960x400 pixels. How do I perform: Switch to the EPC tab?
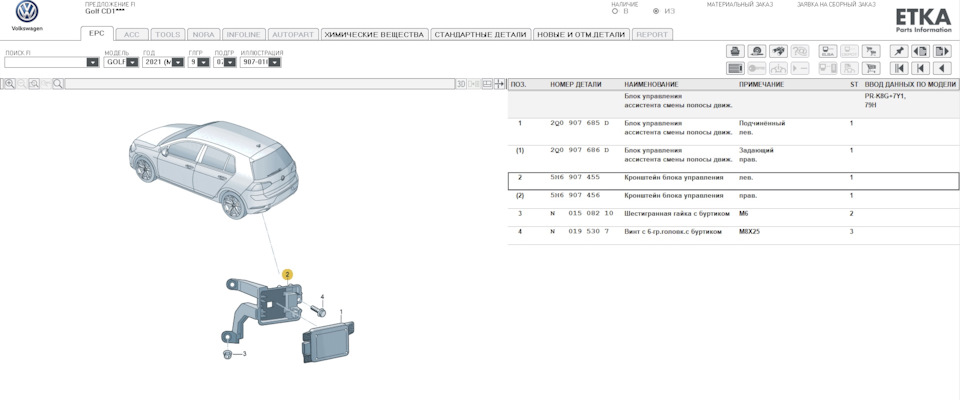[97, 34]
